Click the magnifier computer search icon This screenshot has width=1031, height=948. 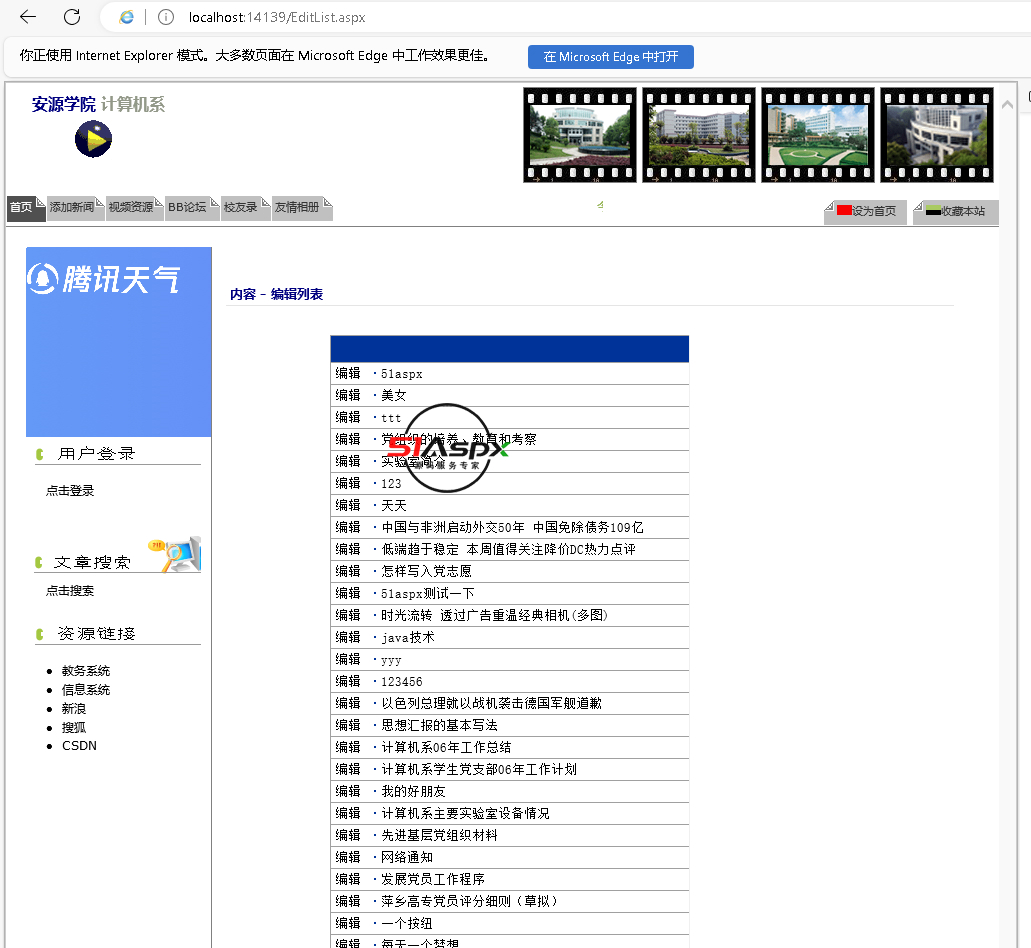point(179,553)
